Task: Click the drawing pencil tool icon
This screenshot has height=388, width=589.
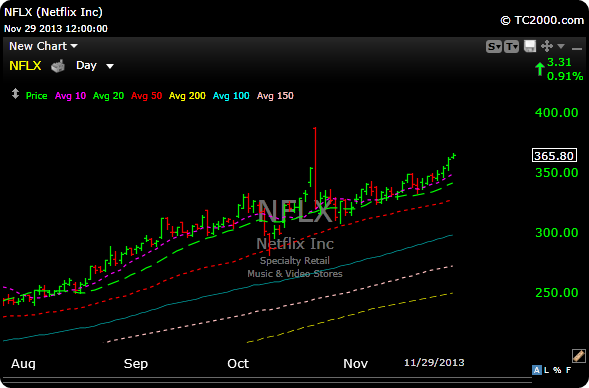Action: (578, 355)
